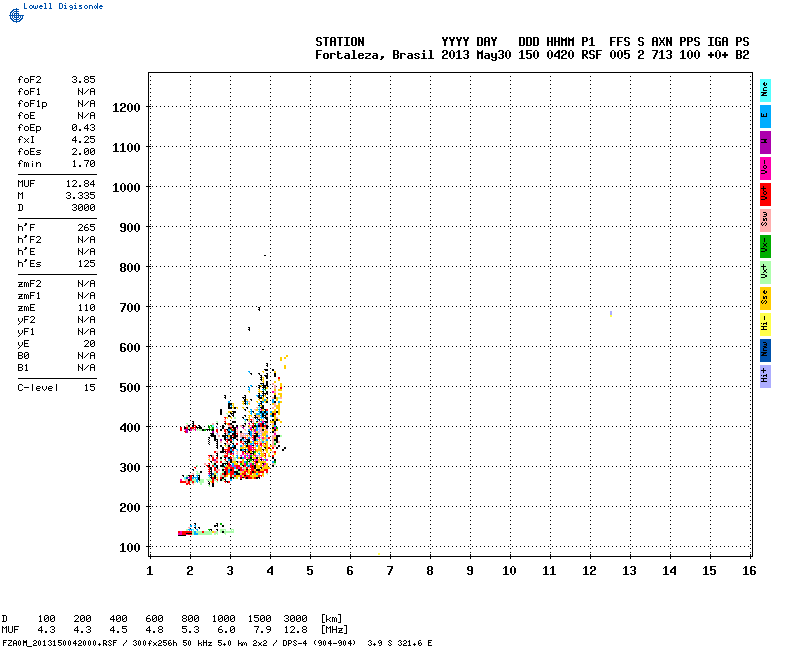The width and height of the screenshot is (800, 650).
Task: Click the h'F2 label
Action: tap(29, 240)
